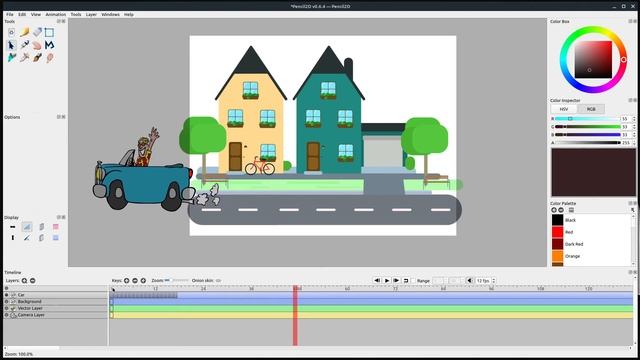Open the Edit menu

click(x=22, y=14)
